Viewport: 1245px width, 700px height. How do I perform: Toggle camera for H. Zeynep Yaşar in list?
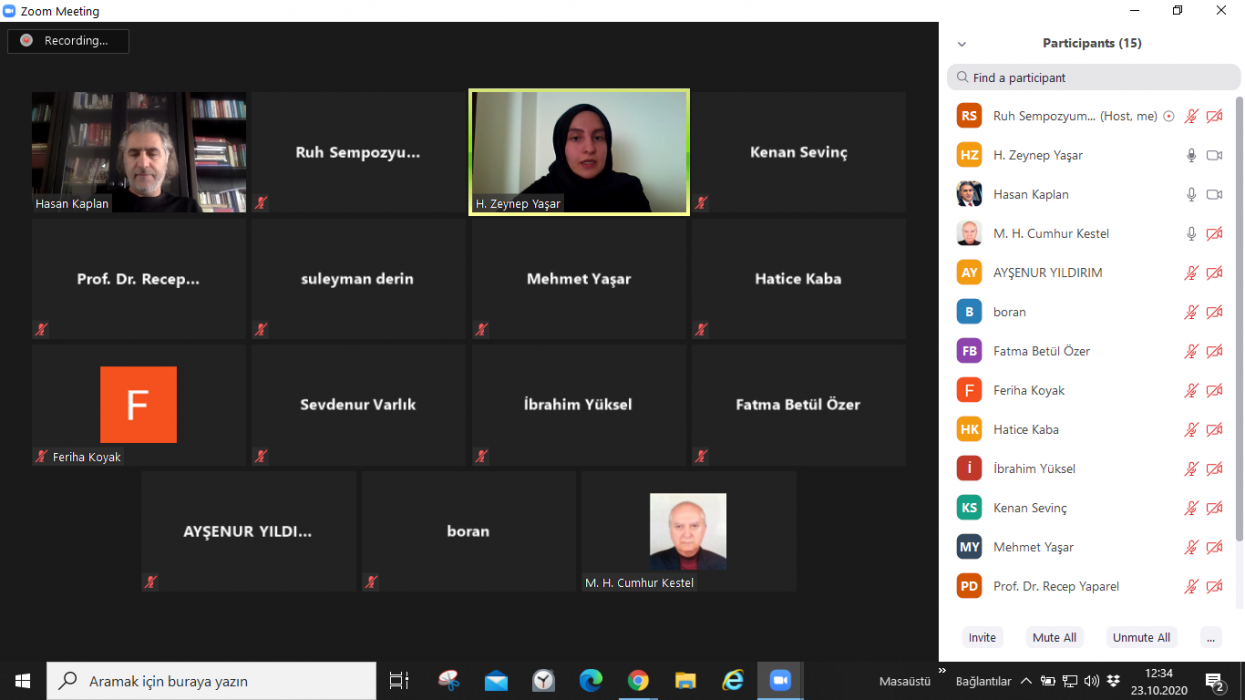point(1214,155)
